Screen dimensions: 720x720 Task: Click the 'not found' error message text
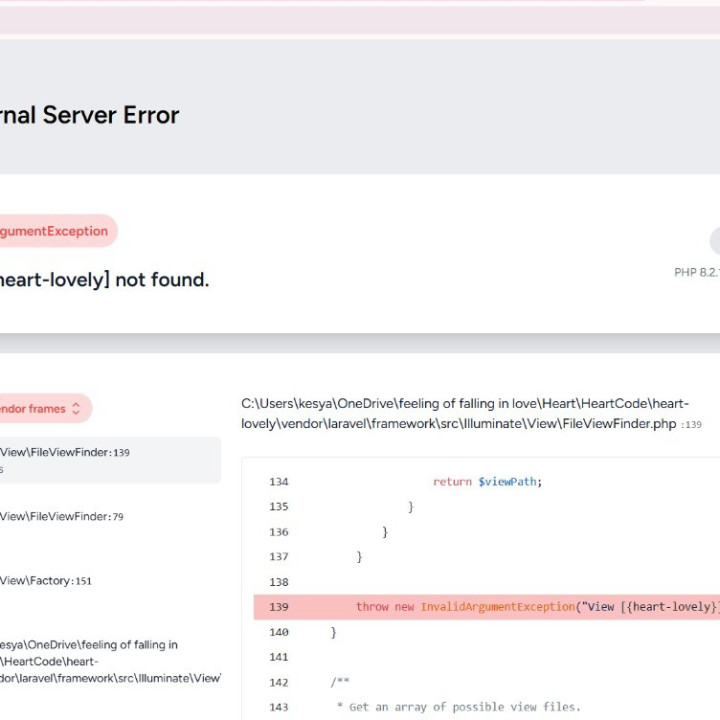(104, 280)
